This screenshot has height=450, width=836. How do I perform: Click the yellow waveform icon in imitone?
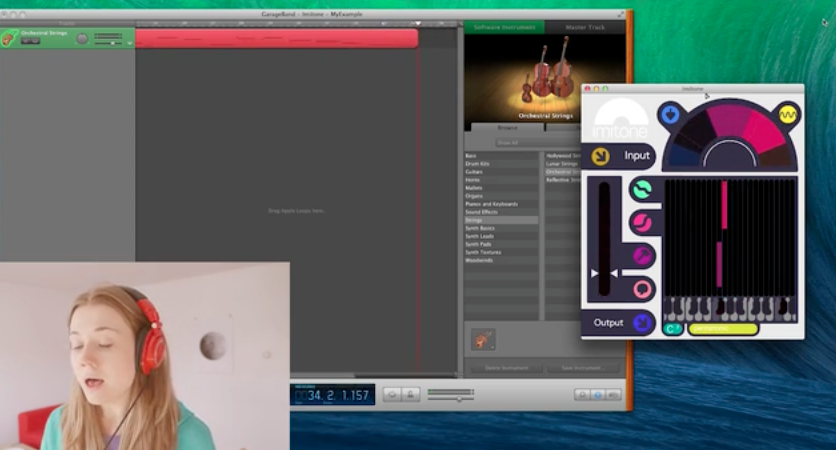click(789, 115)
